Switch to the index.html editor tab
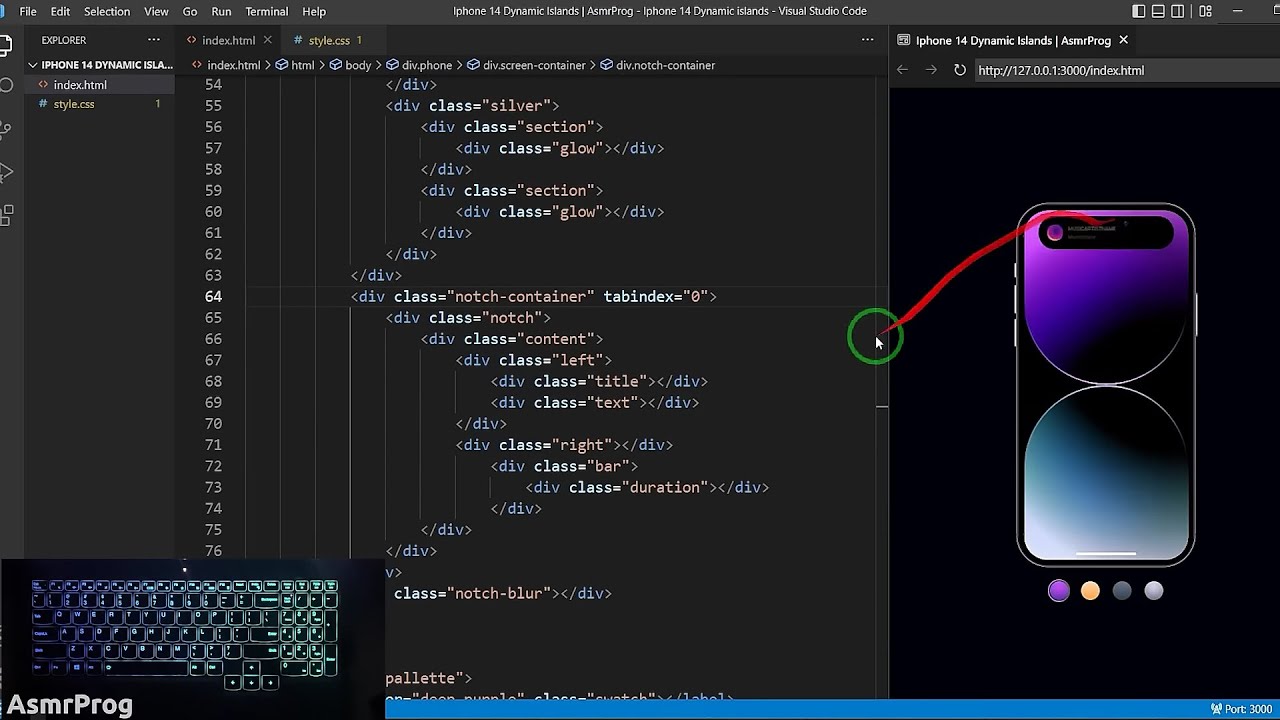1280x720 pixels. [228, 40]
